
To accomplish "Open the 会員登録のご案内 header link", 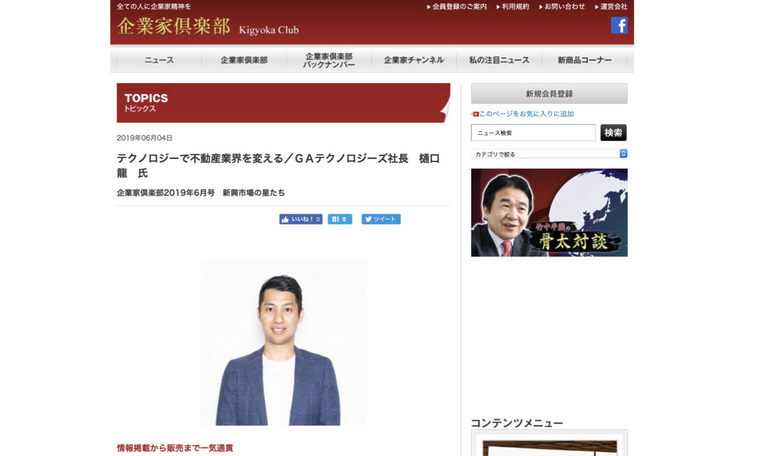I will click(x=459, y=7).
